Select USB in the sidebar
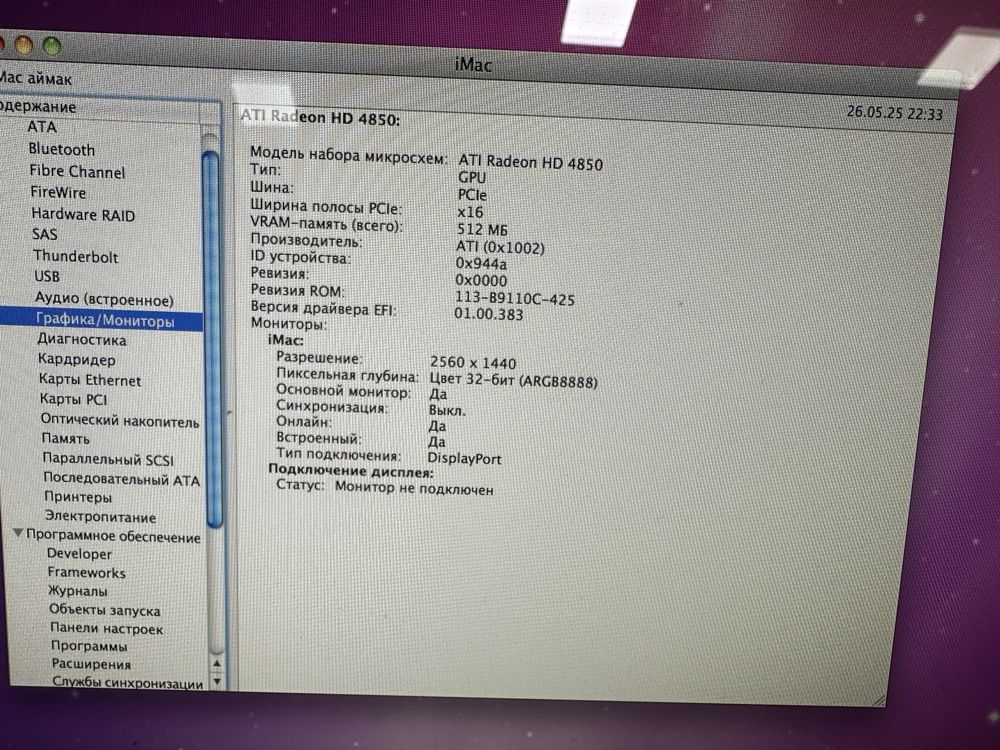 click(x=47, y=276)
